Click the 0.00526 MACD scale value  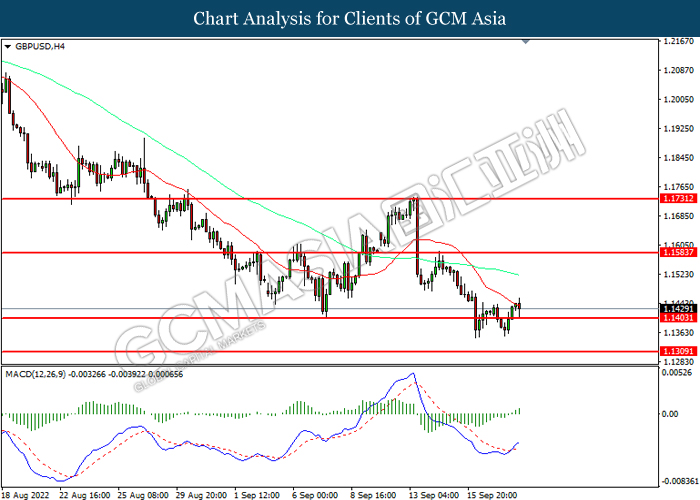point(677,372)
